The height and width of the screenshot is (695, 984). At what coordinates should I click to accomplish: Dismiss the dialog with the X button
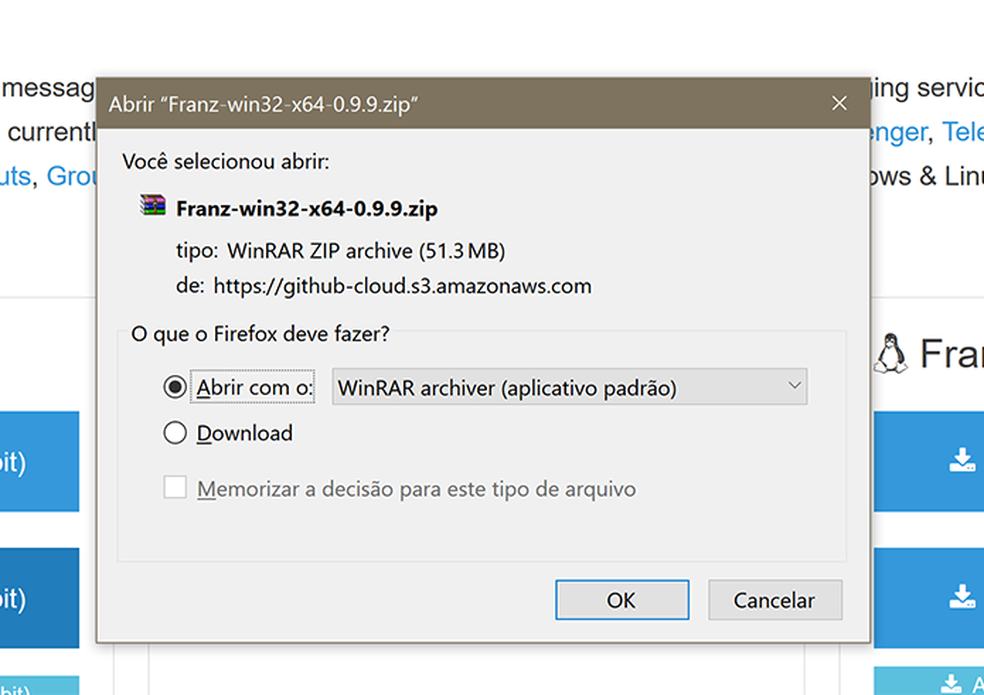(x=839, y=102)
